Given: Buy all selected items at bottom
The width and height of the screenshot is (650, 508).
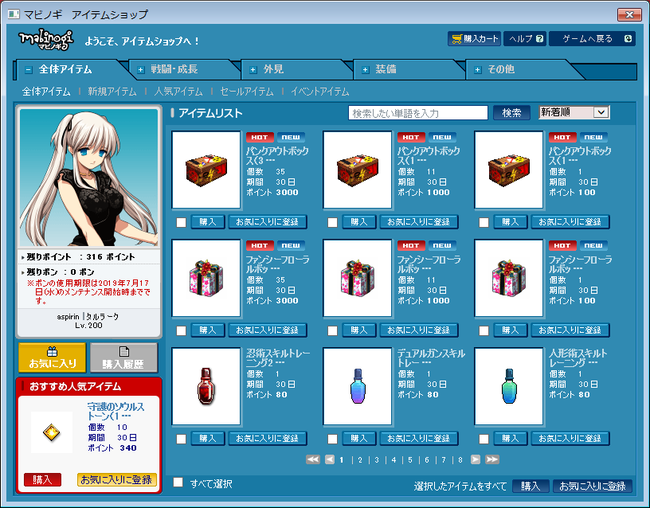Looking at the screenshot, I should pos(531,486).
